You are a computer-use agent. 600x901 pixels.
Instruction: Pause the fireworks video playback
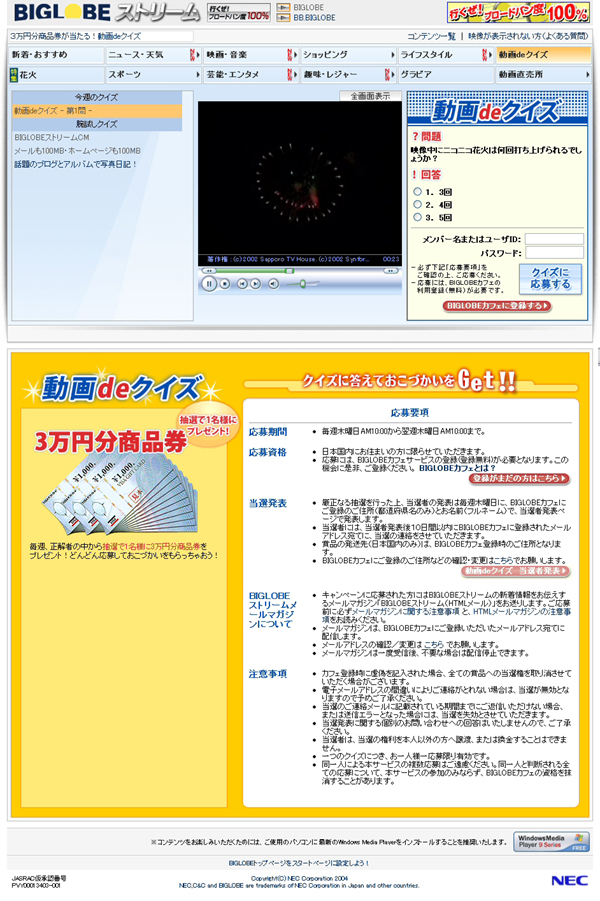(x=209, y=283)
